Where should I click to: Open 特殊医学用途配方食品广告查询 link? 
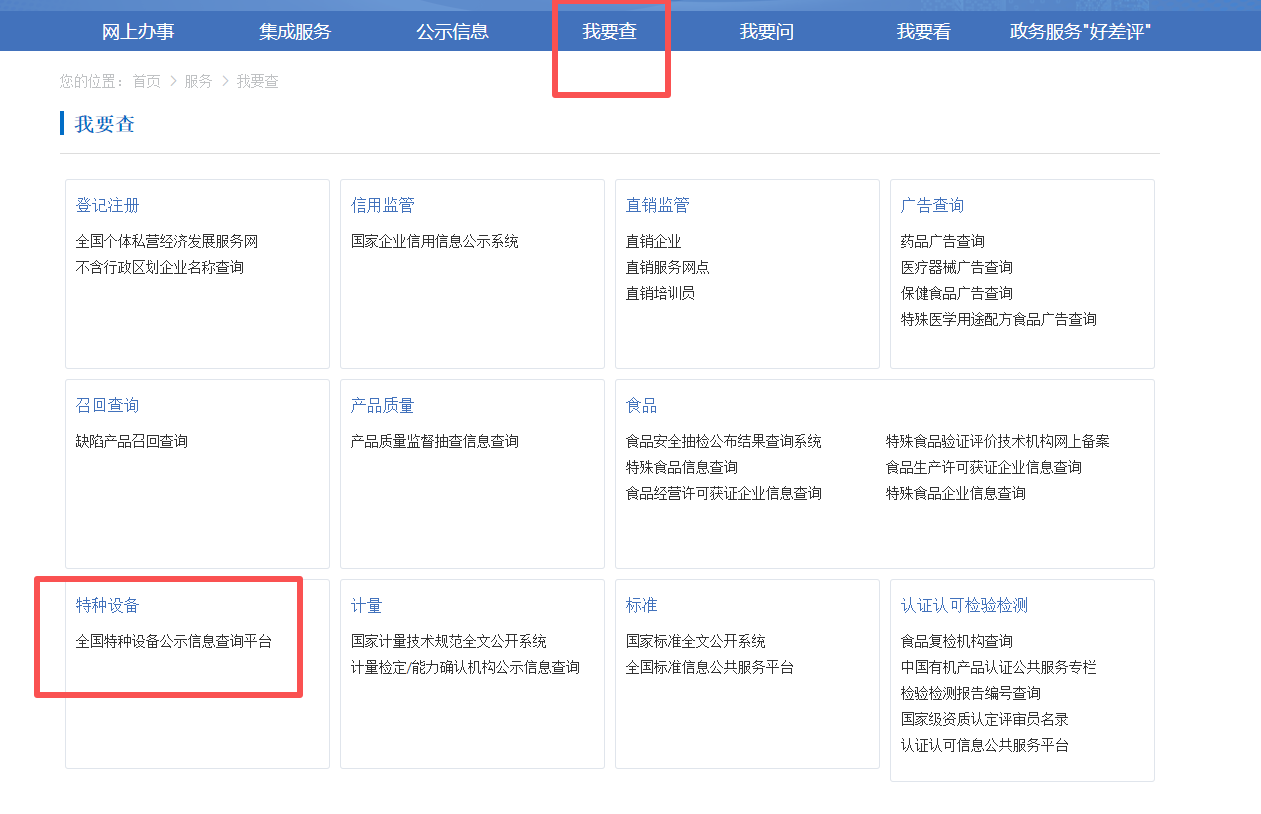click(x=999, y=319)
